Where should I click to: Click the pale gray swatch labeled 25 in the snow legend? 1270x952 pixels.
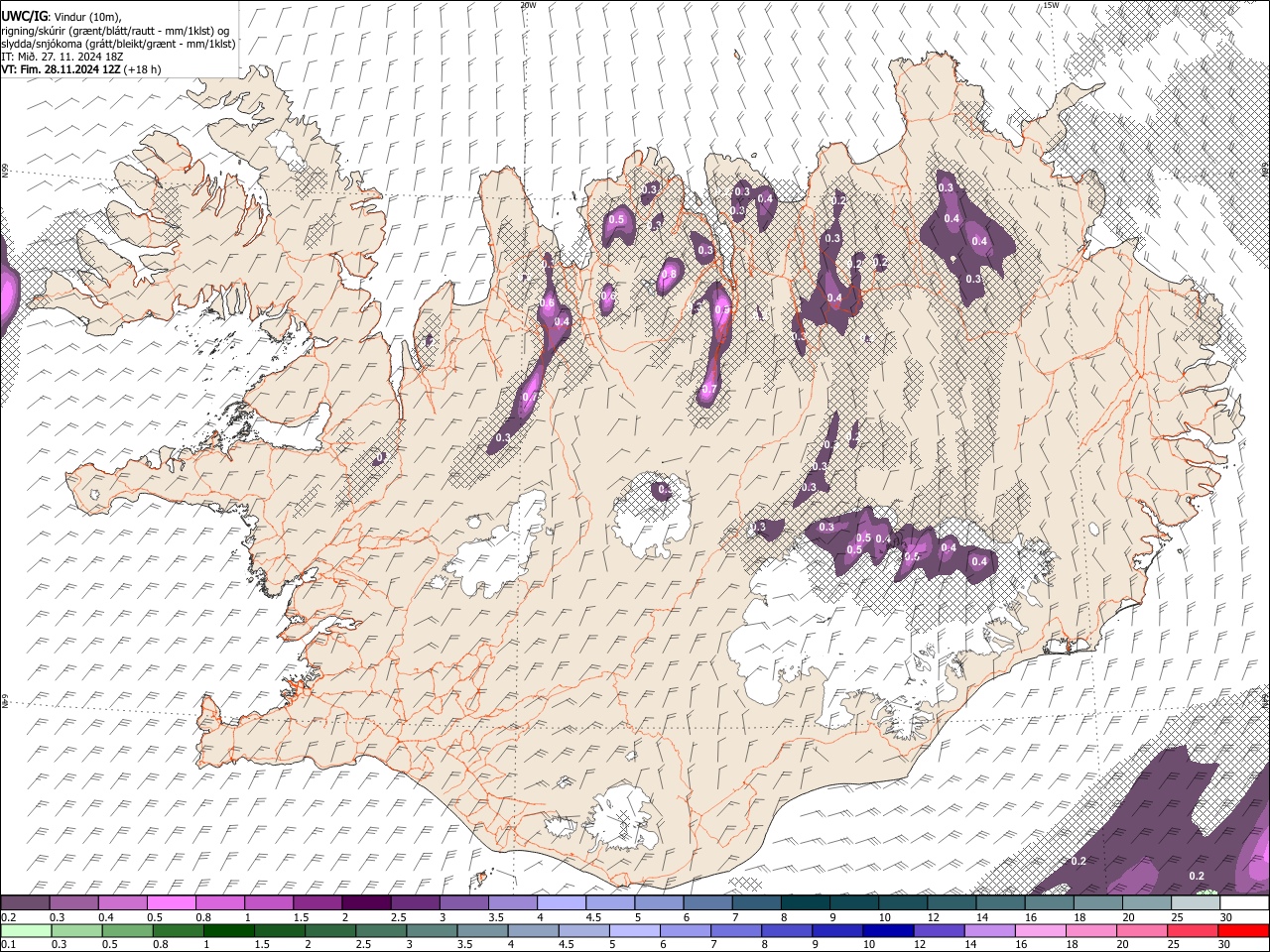pos(1197,902)
